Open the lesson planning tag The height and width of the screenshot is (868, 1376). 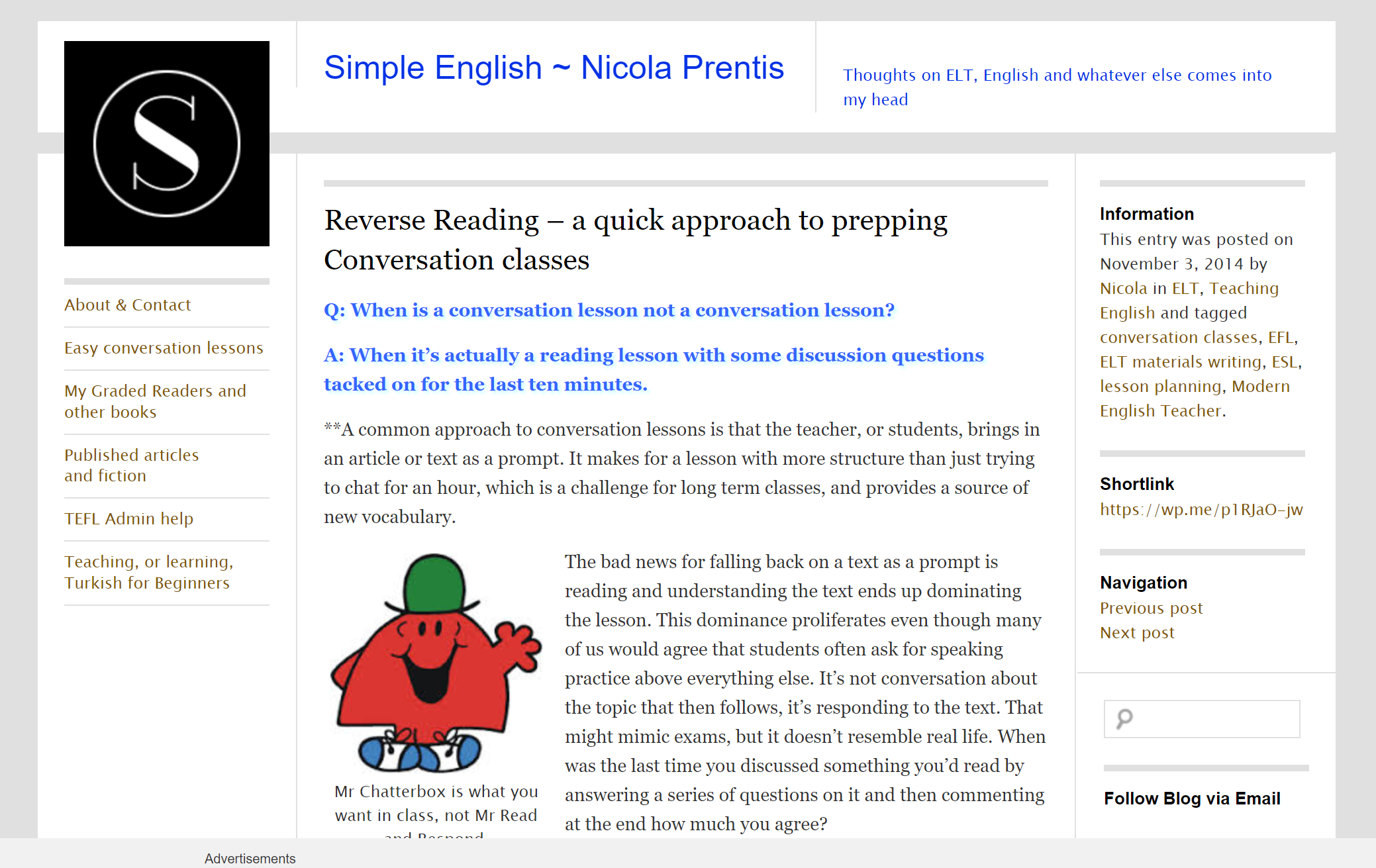click(1160, 387)
